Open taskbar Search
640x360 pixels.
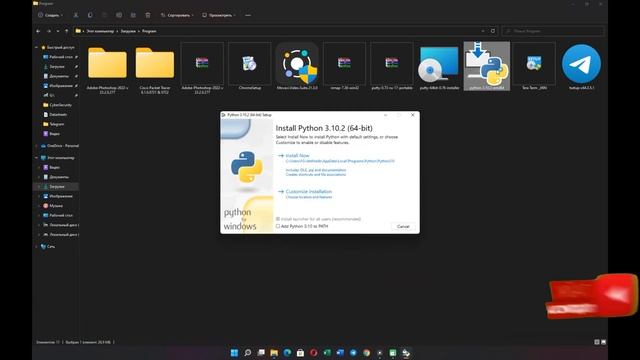(248, 353)
